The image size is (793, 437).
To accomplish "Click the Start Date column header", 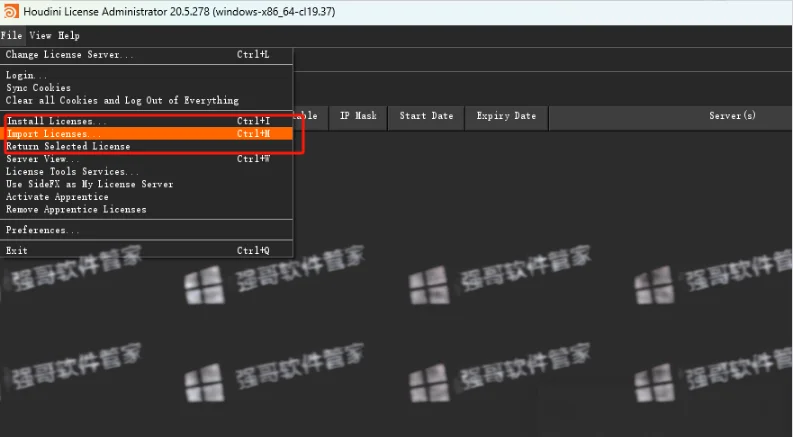I will [426, 116].
